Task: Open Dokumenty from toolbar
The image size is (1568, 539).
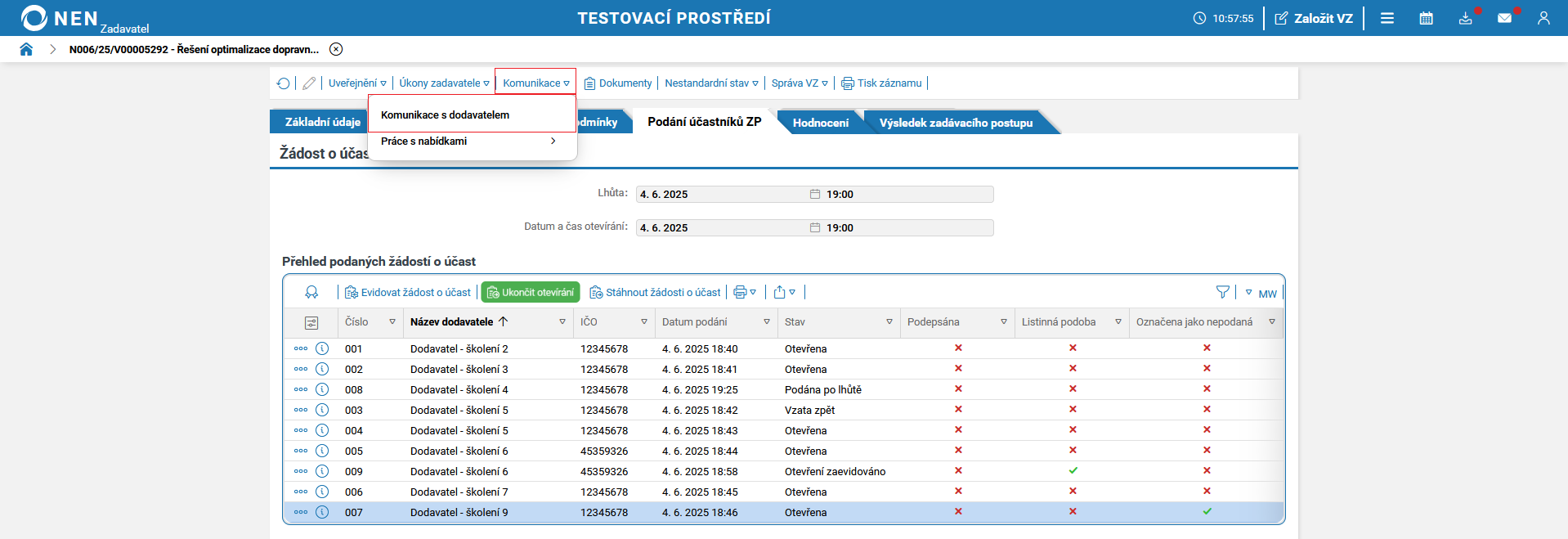Action: pos(618,83)
